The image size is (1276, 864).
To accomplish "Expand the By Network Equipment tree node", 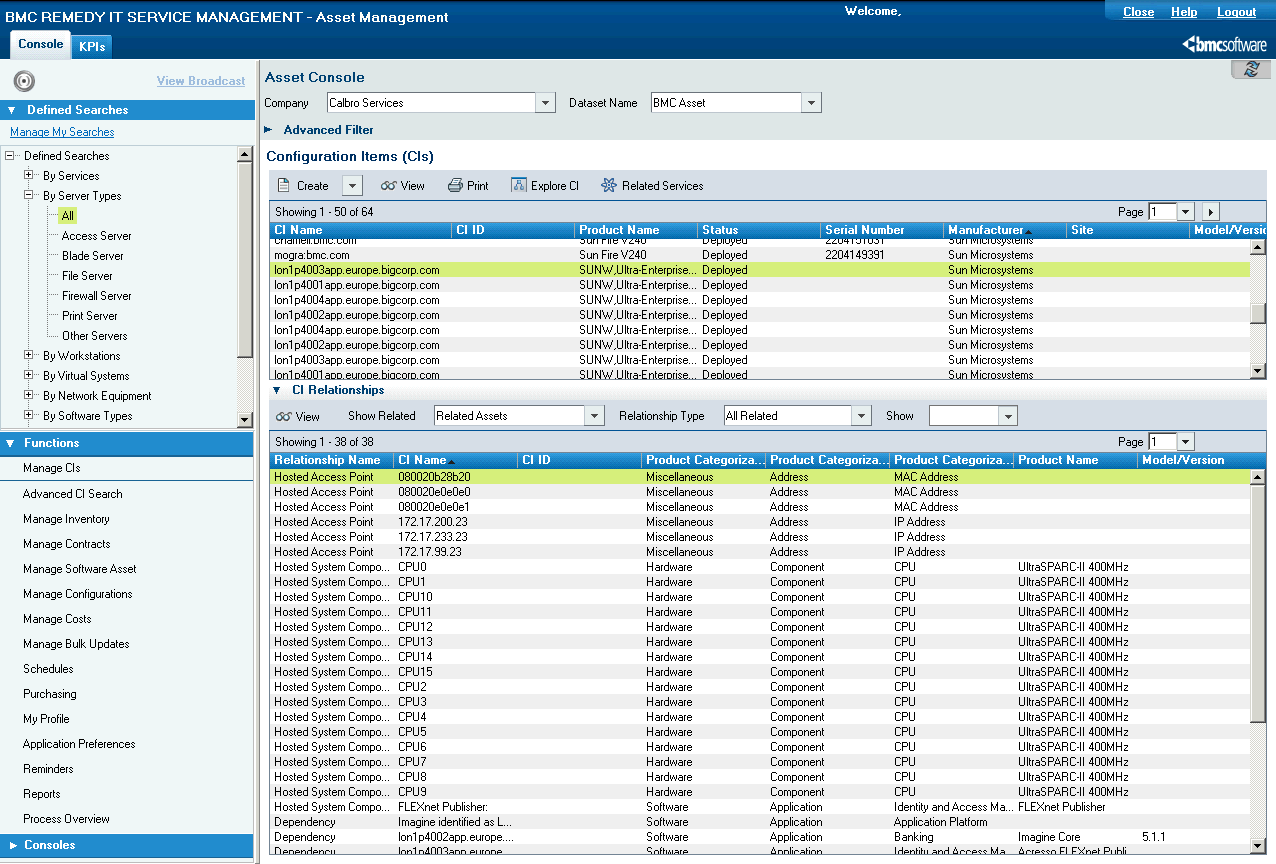I will click(x=30, y=396).
